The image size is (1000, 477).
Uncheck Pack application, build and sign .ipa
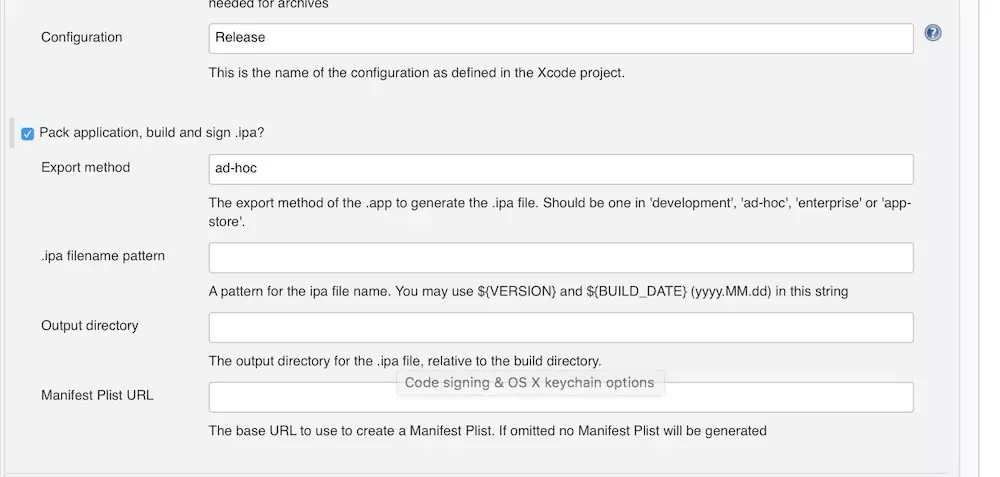[x=28, y=133]
